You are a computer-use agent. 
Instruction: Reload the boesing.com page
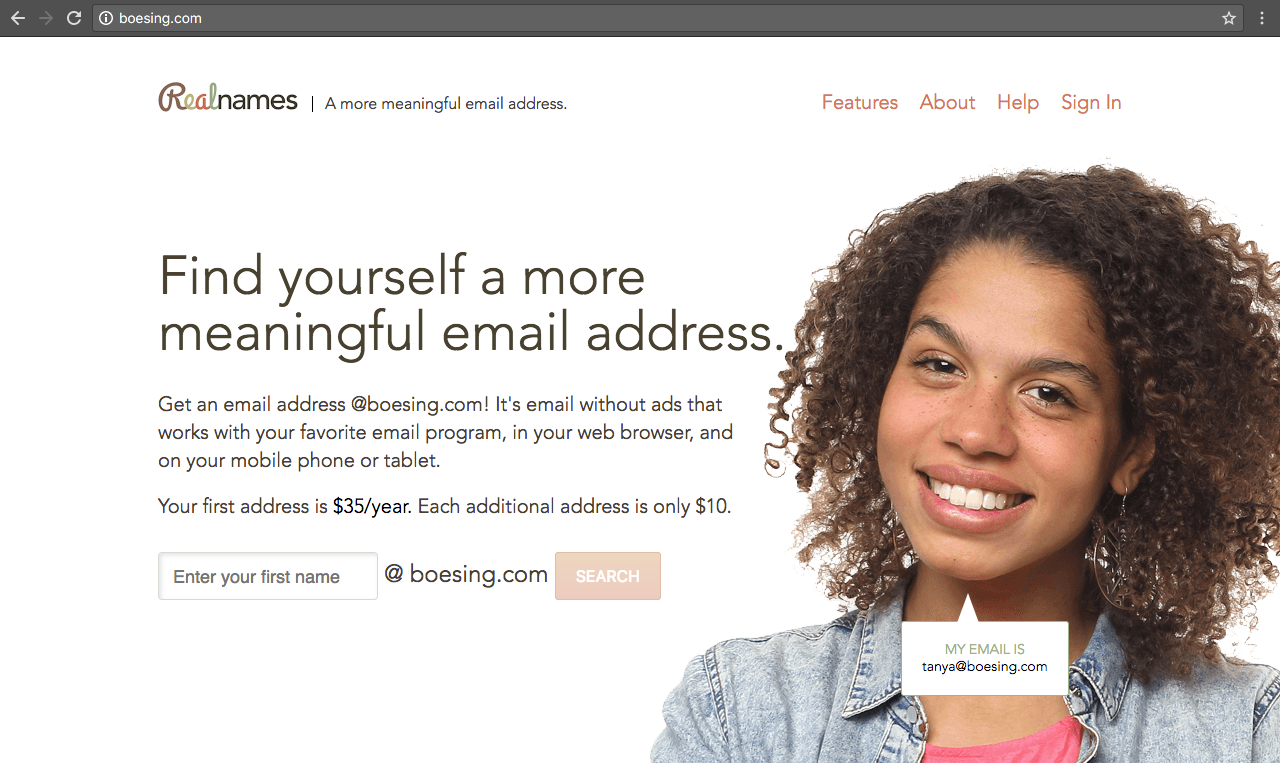tap(74, 18)
